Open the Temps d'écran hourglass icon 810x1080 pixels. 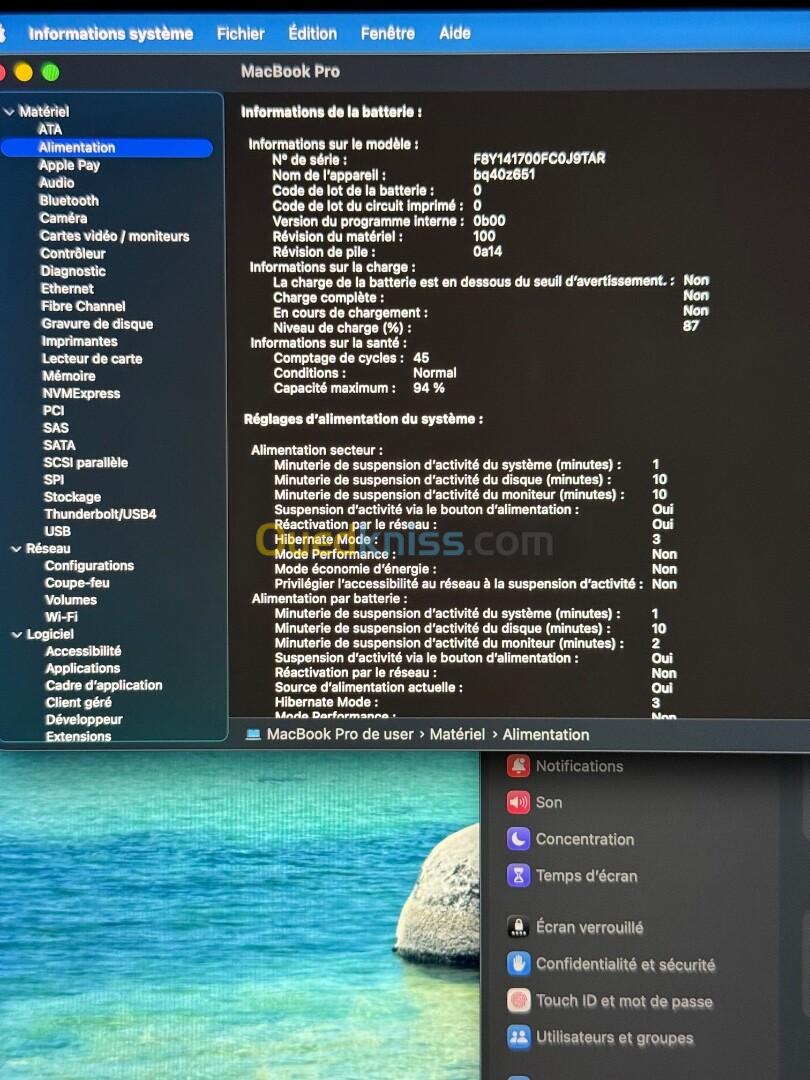pos(518,875)
